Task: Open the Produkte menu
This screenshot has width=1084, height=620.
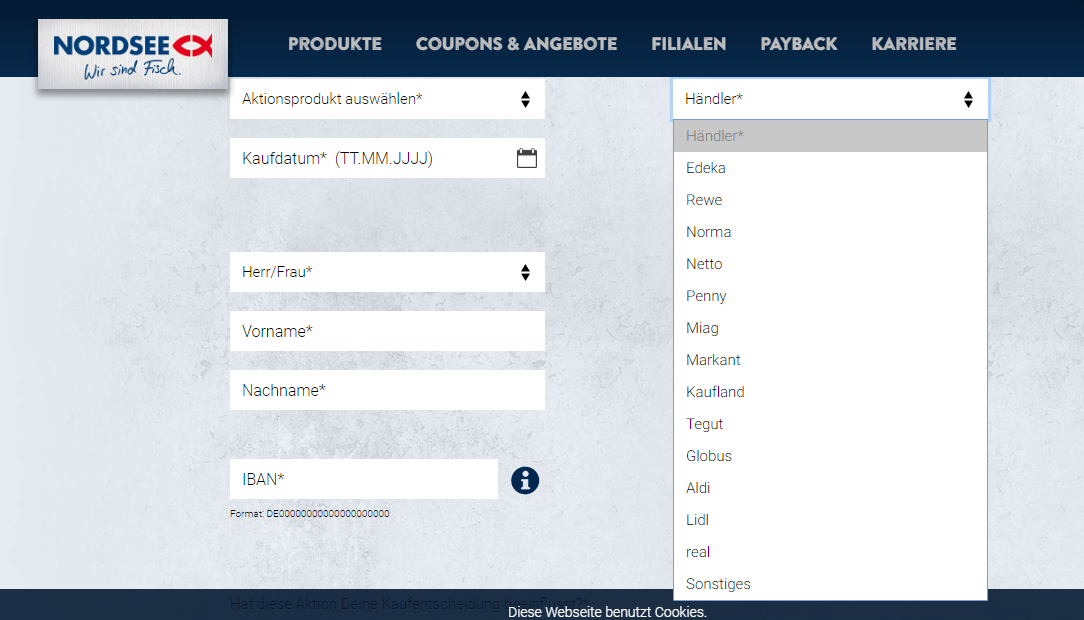Action: 335,44
